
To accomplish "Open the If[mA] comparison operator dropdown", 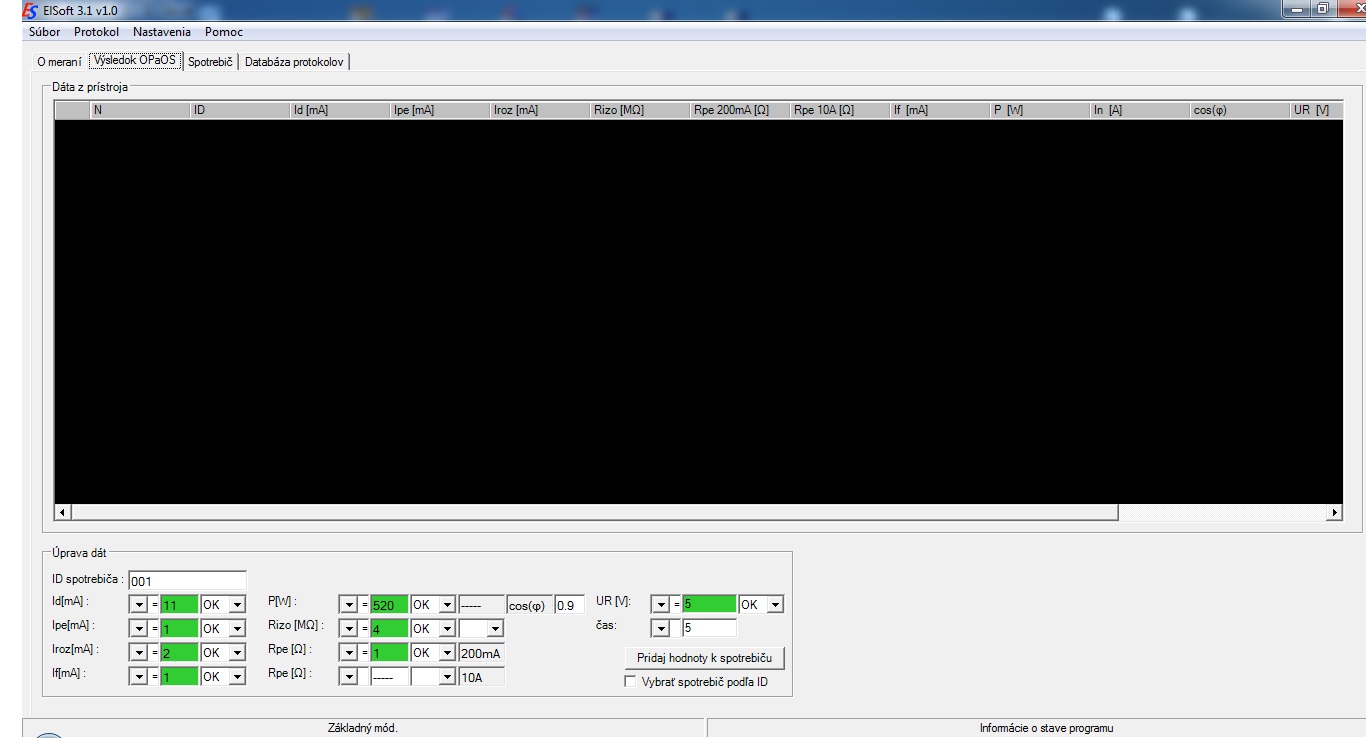I will tap(138, 676).
